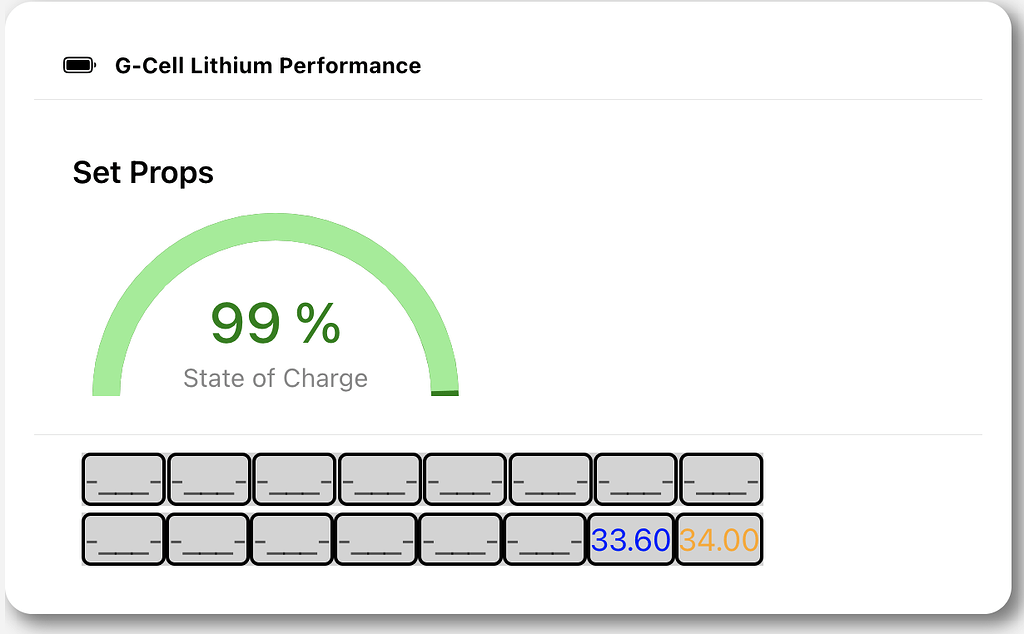Click the battery icon next to the title
Viewport: 1024px width, 634px height.
78,65
